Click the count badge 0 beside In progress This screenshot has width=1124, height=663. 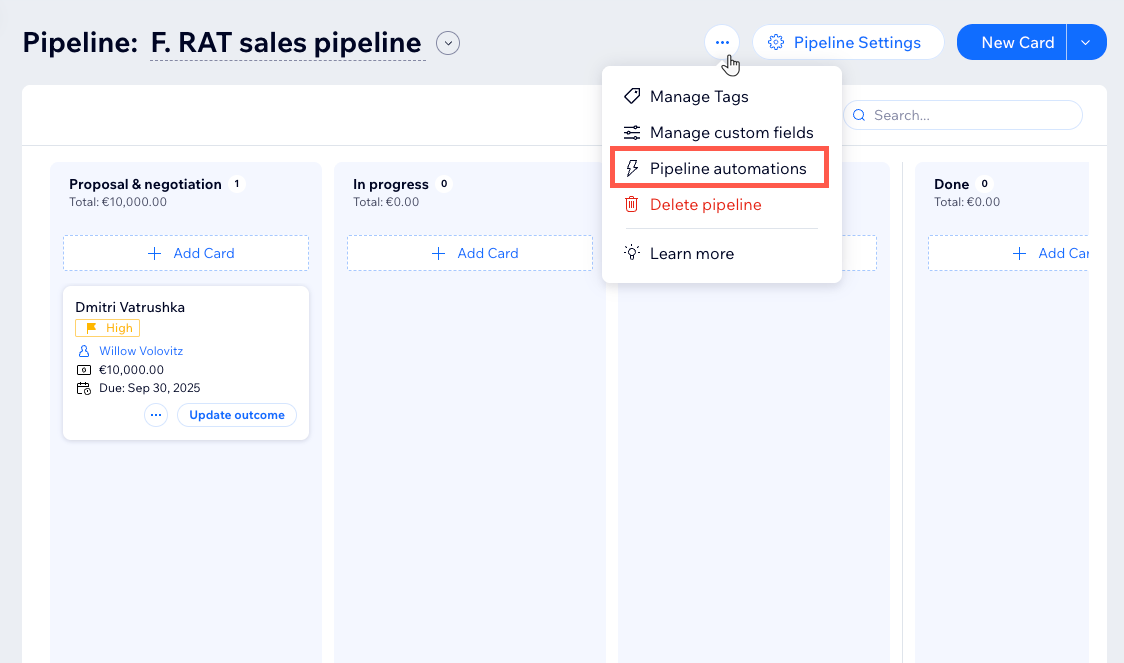coord(444,184)
